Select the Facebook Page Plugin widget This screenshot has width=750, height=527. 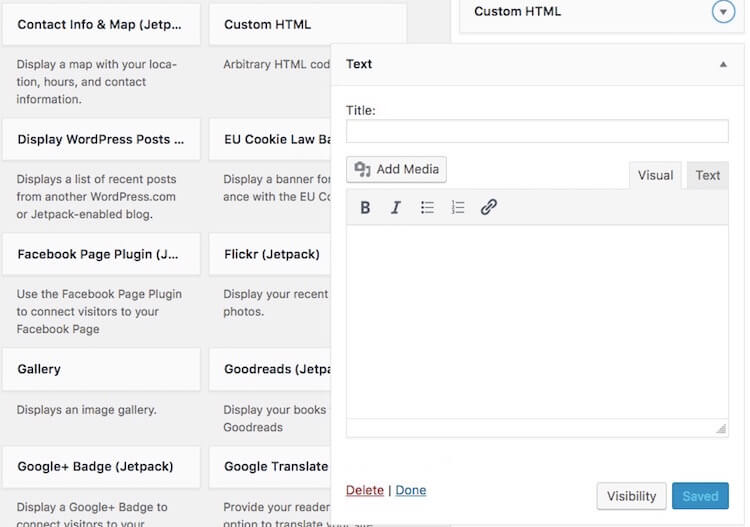pyautogui.click(x=101, y=255)
